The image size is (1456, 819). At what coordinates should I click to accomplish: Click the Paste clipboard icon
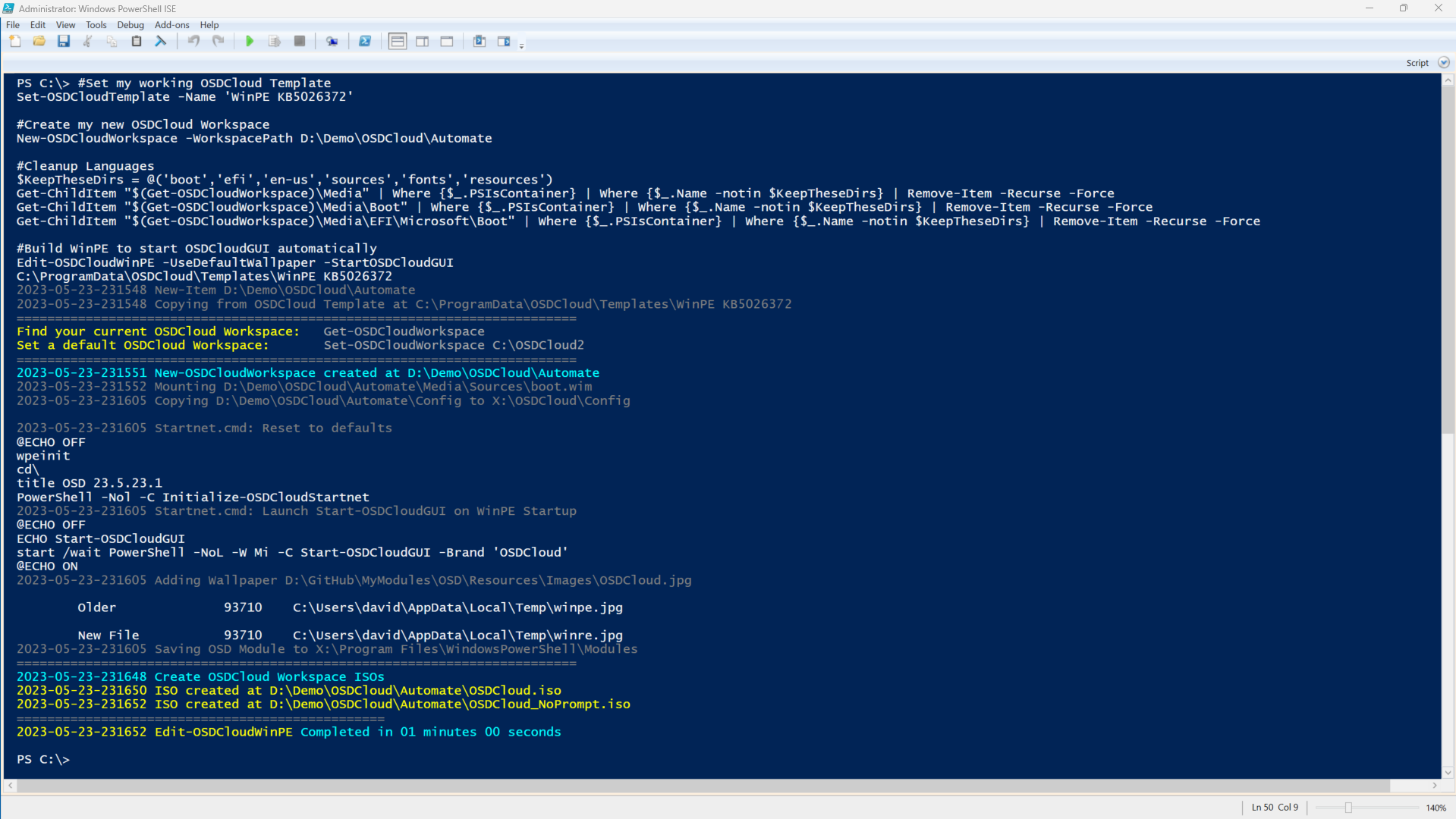point(137,42)
